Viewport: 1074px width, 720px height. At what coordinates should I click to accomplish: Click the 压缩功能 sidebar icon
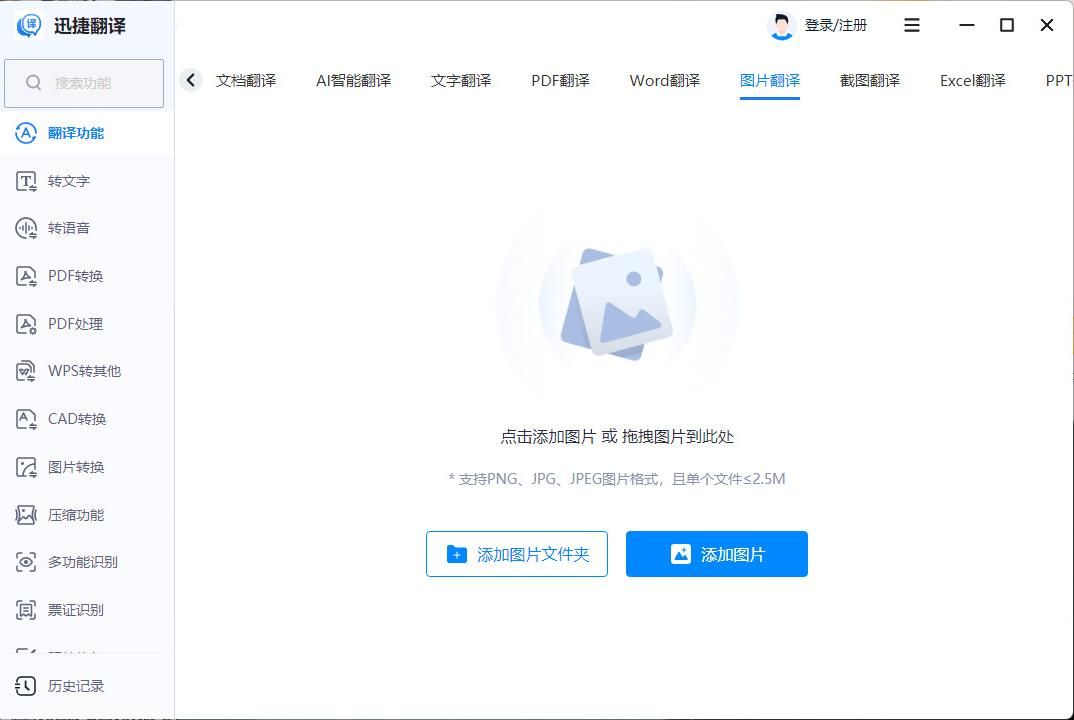click(x=26, y=514)
